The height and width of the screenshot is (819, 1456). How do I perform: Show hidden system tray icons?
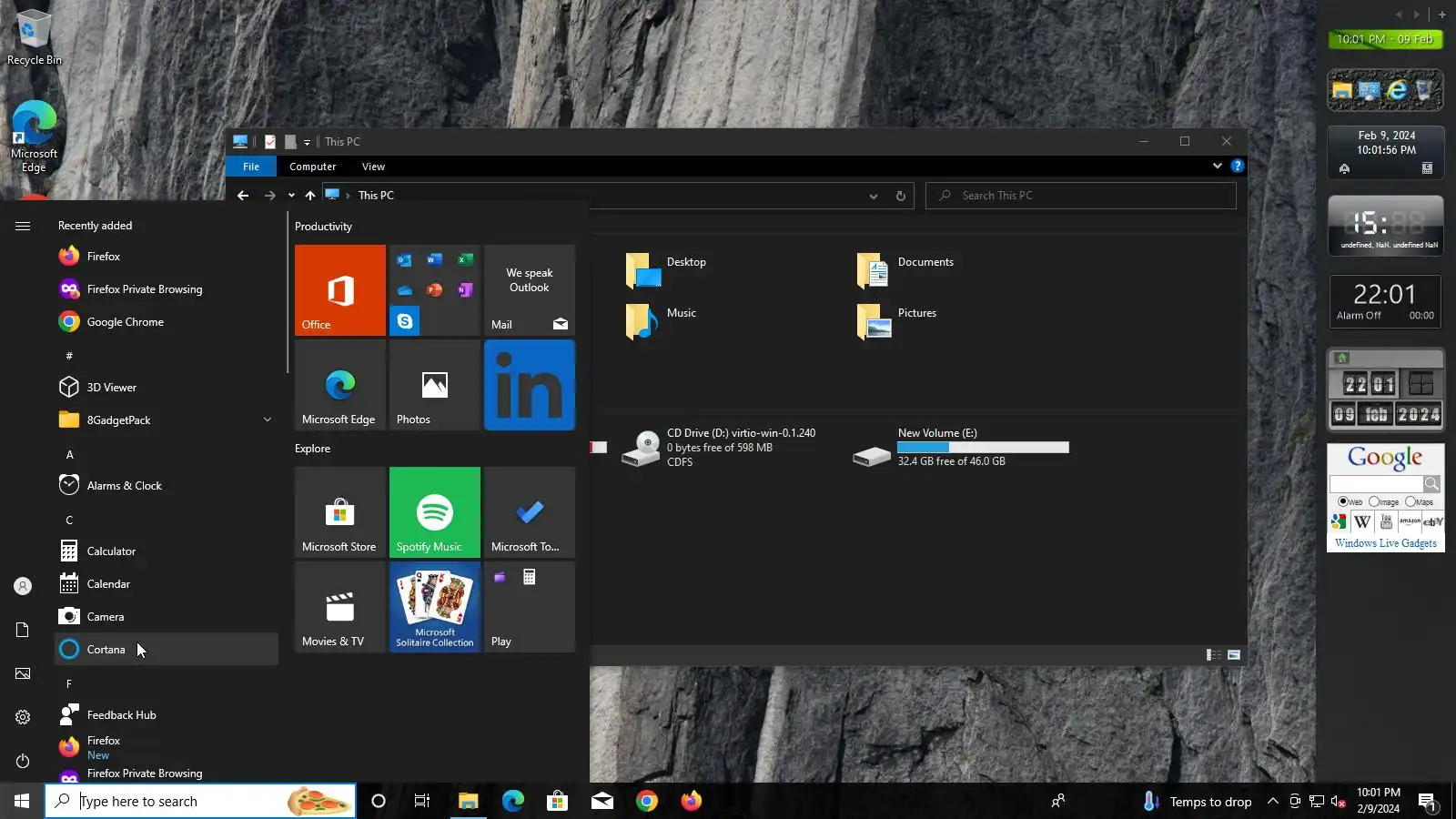[x=1273, y=802]
